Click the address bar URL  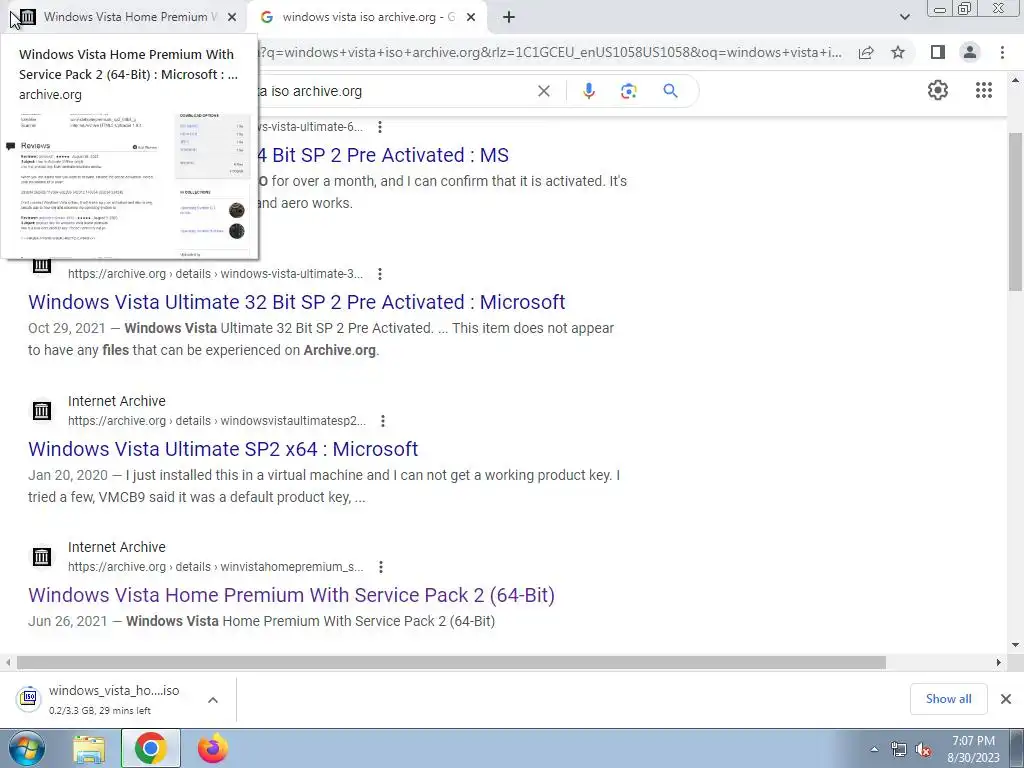click(x=552, y=53)
